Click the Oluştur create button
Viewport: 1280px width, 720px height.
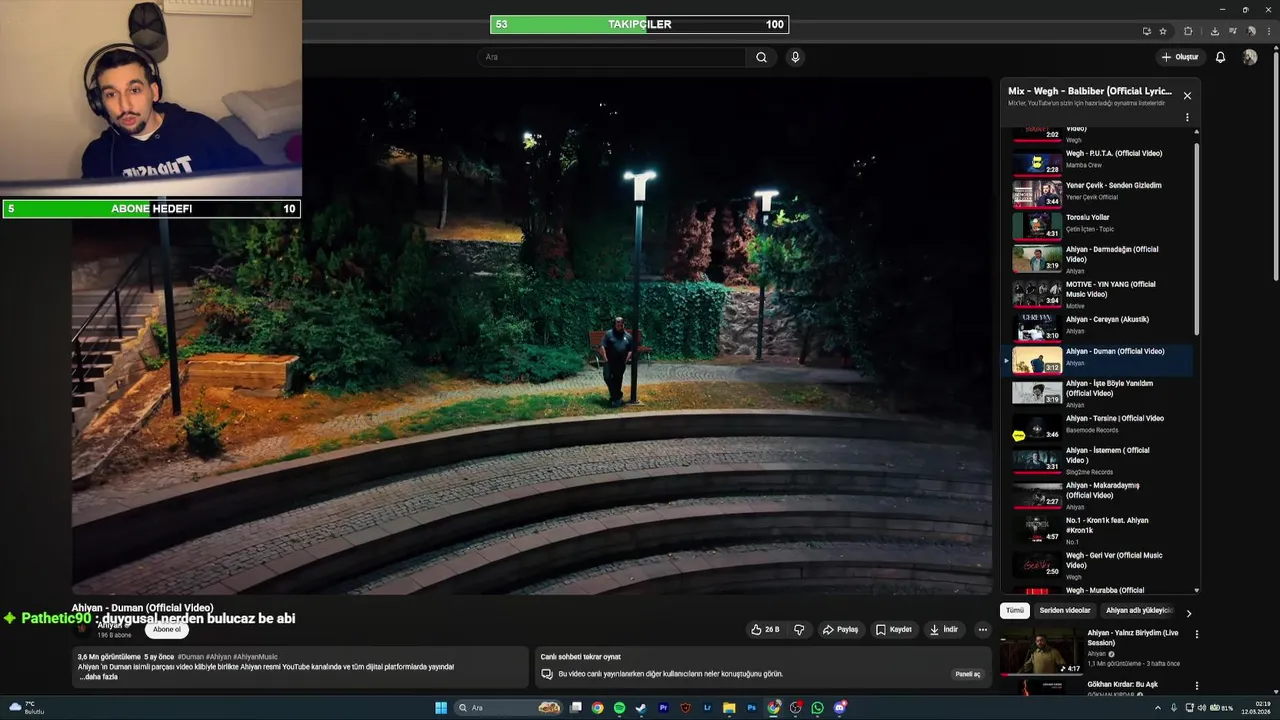click(1180, 57)
